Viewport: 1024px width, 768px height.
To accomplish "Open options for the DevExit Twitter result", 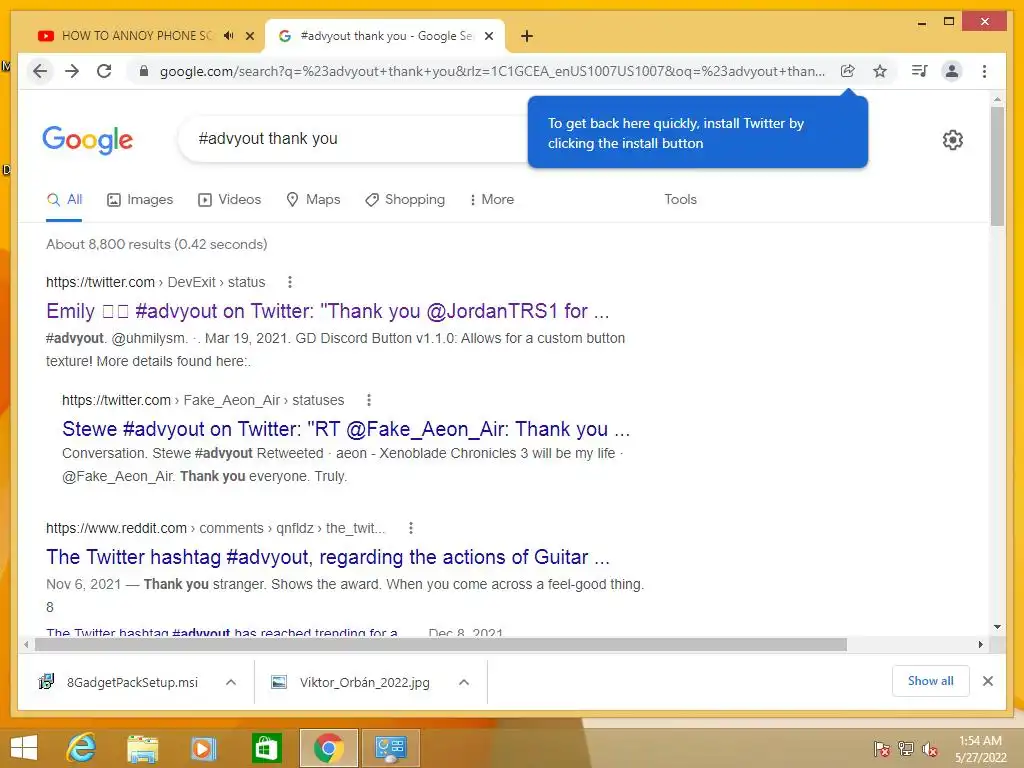I will tap(290, 282).
